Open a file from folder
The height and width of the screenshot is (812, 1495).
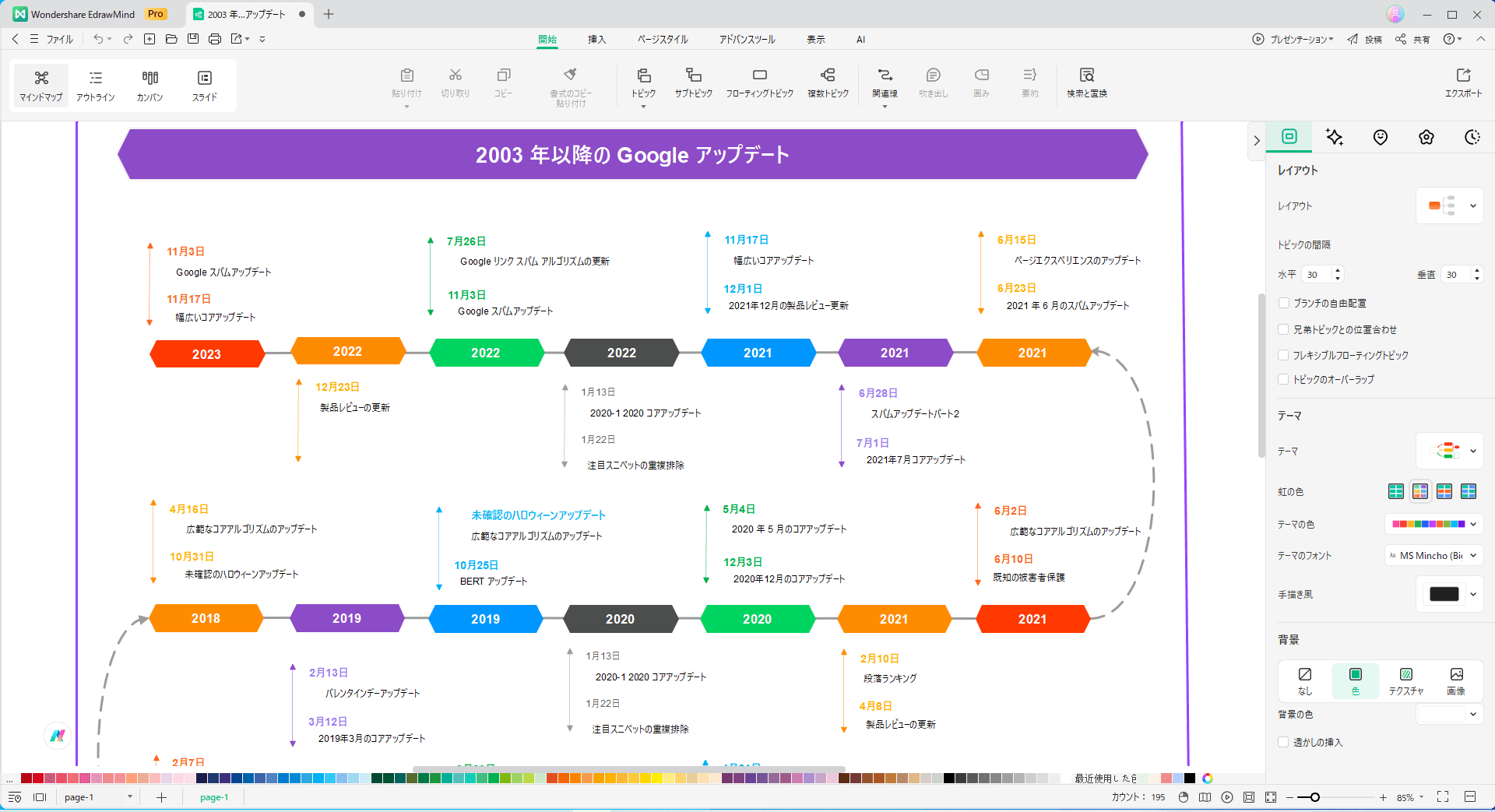tap(171, 39)
